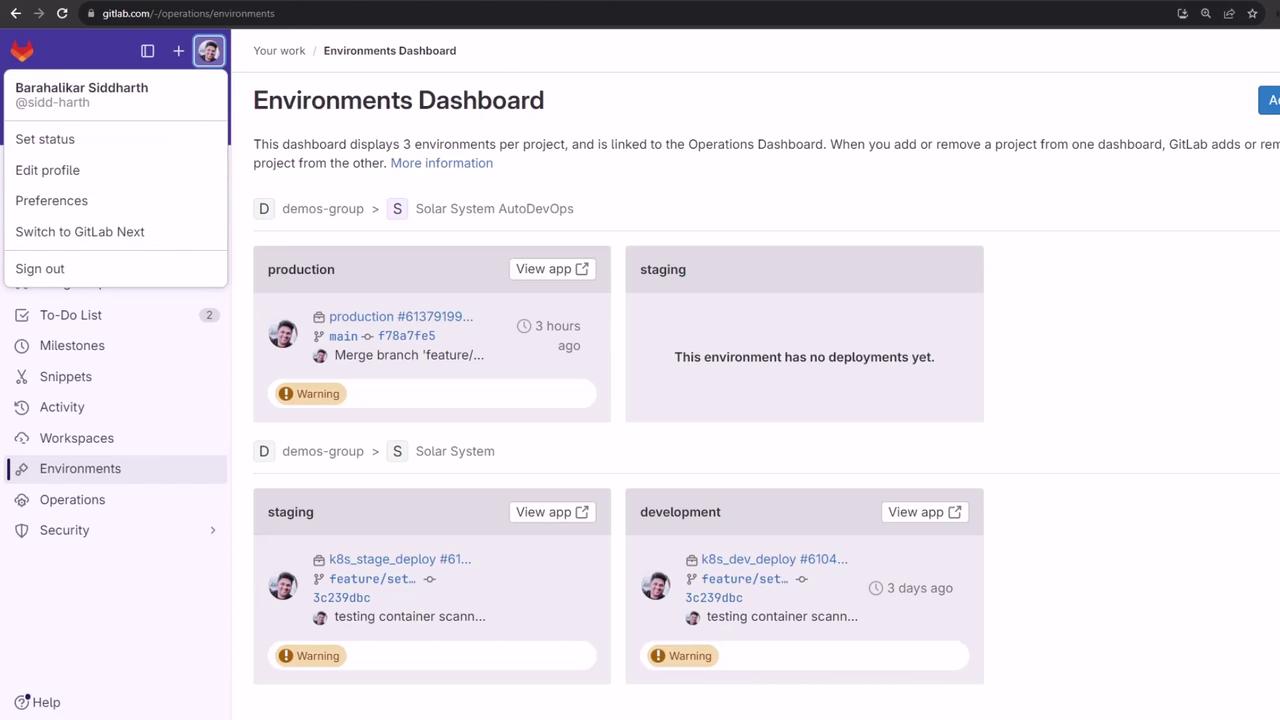Open the Help menu

(38, 702)
